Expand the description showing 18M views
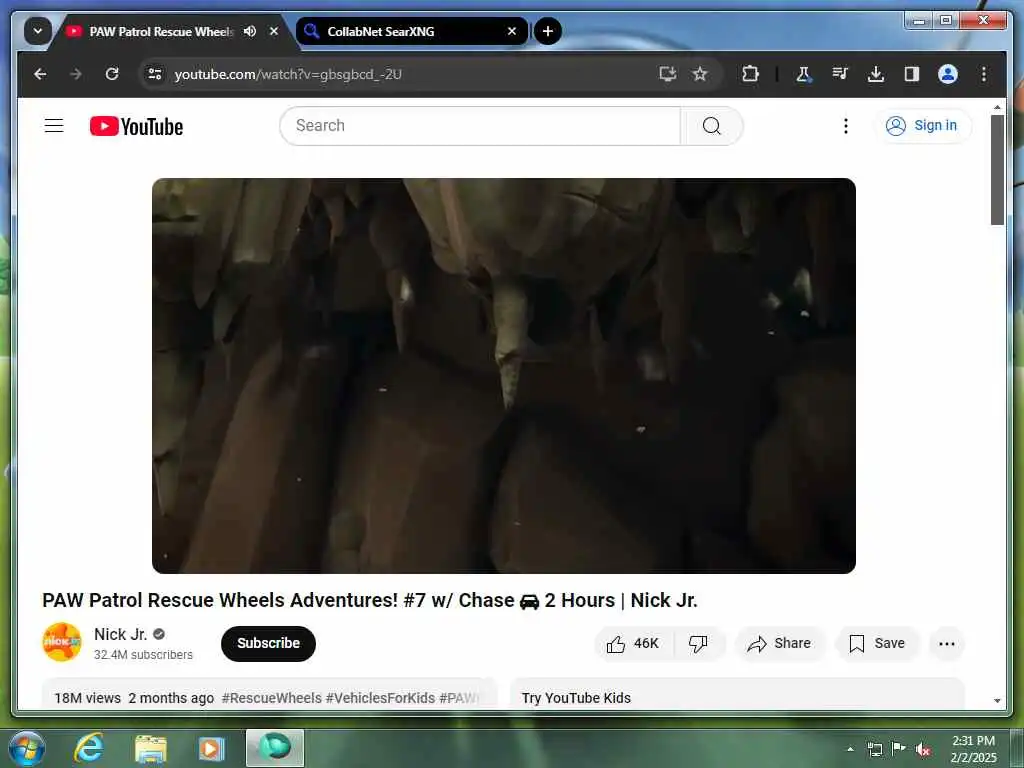The width and height of the screenshot is (1024, 768). click(269, 695)
